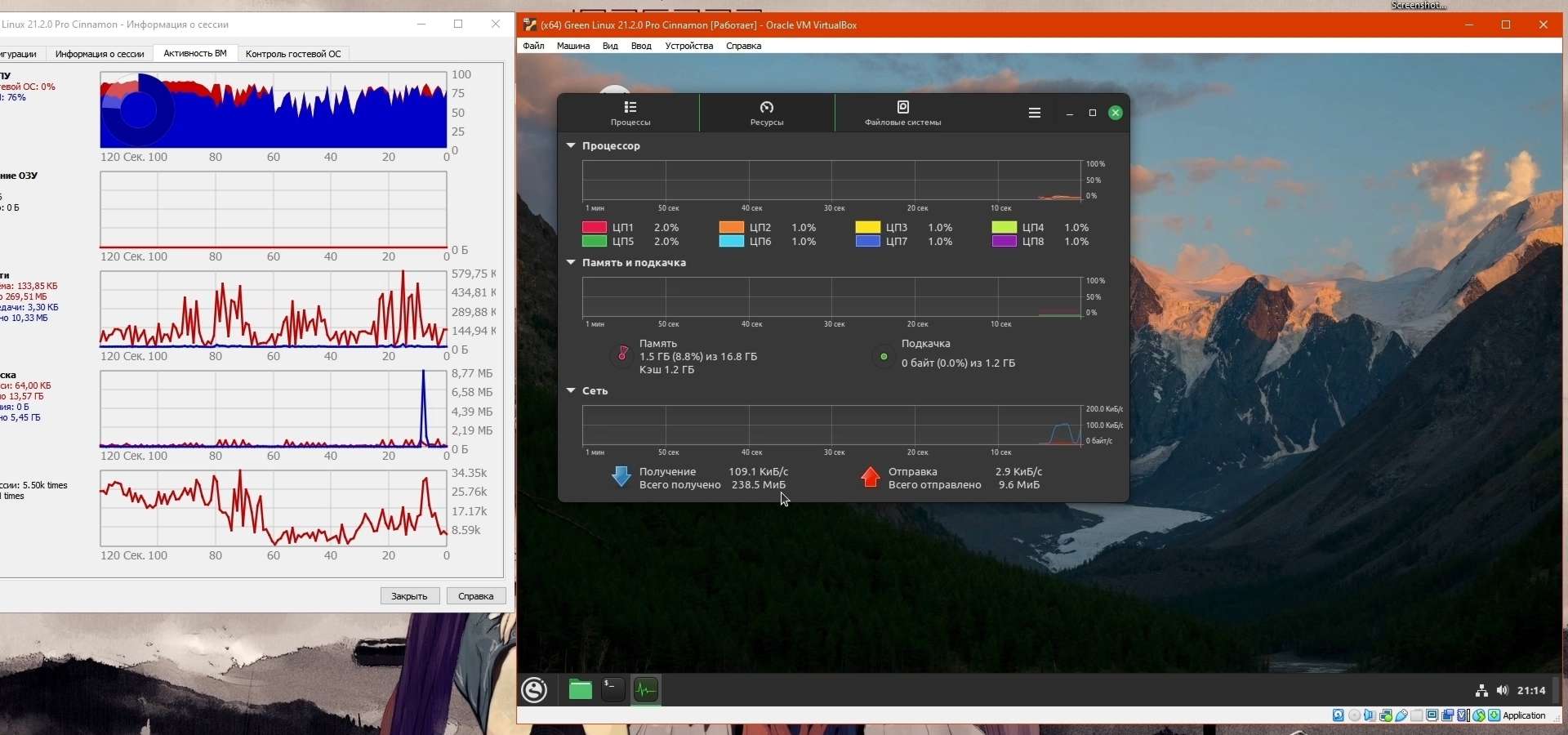Open the volume applet in guest tray
This screenshot has height=735, width=1568.
[x=1503, y=691]
